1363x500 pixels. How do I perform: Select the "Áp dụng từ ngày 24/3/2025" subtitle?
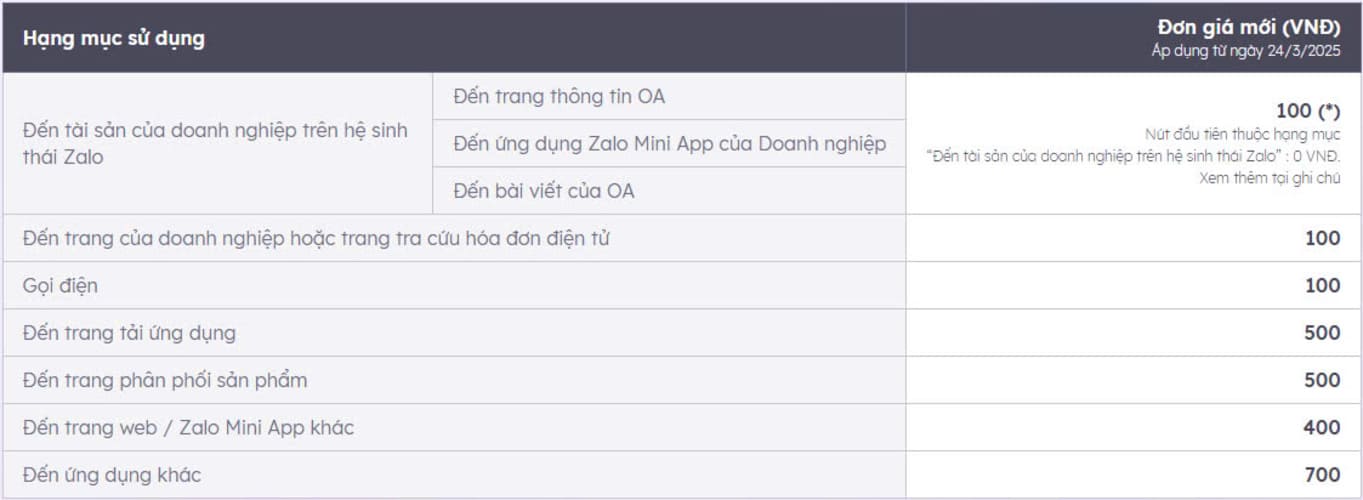point(1245,51)
